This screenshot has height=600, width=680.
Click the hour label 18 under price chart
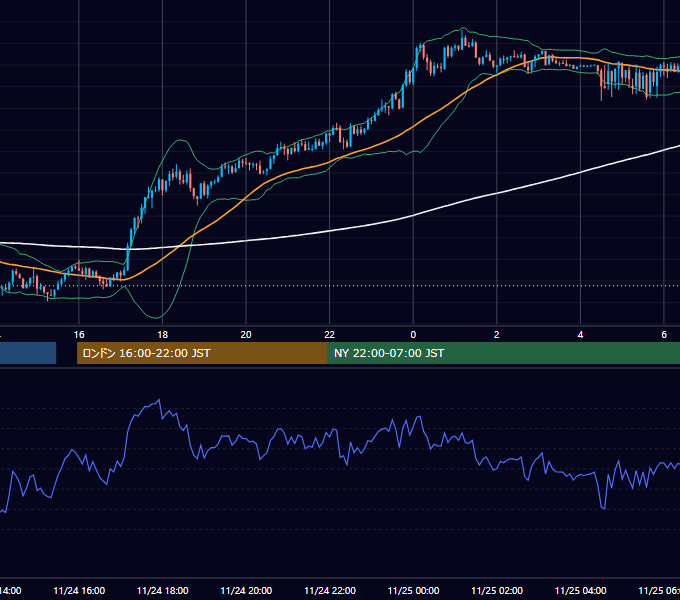pyautogui.click(x=163, y=335)
